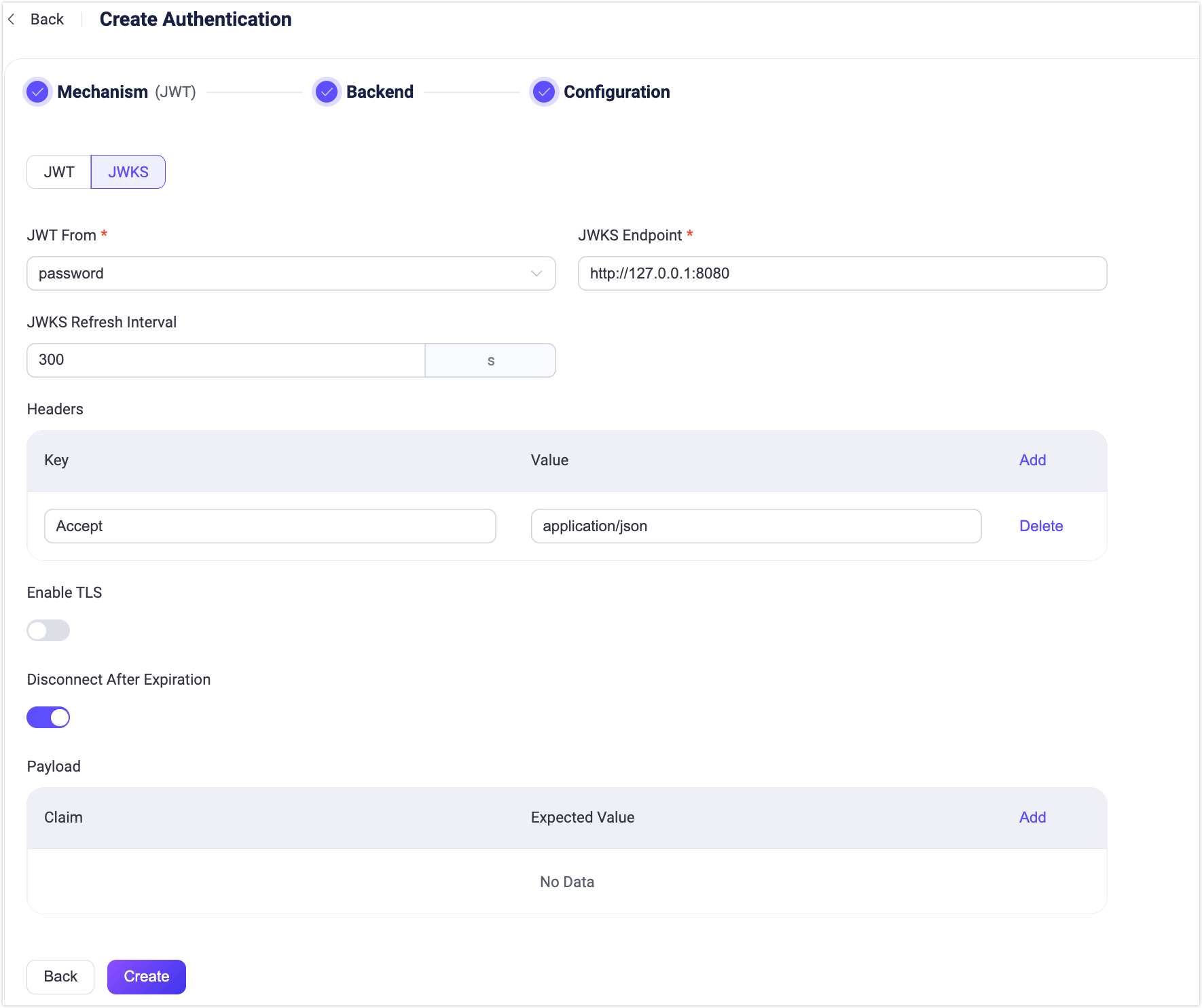
Task: Edit the application/json header value field
Action: (x=756, y=526)
